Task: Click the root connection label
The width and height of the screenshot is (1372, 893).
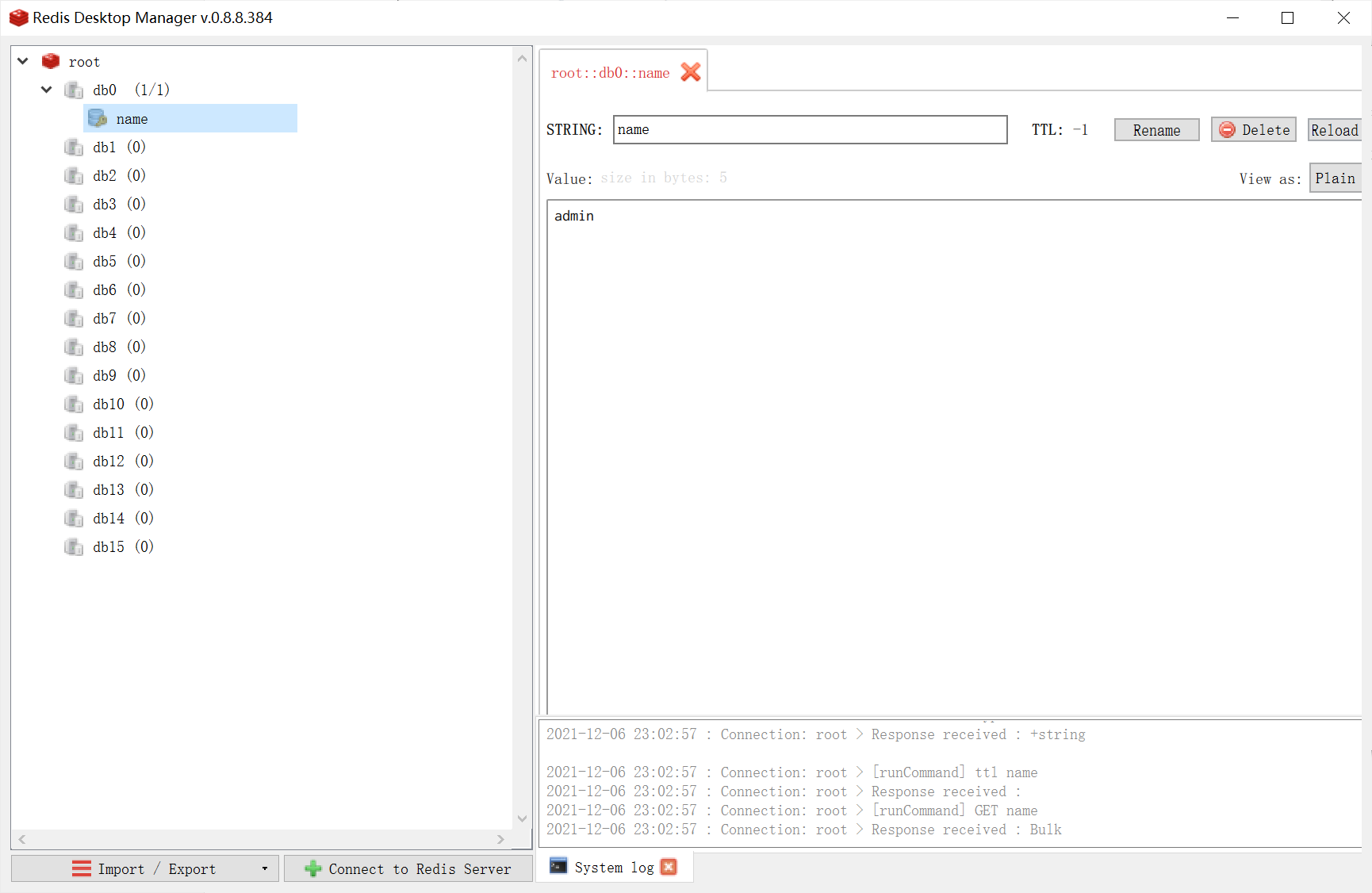Action: point(84,62)
